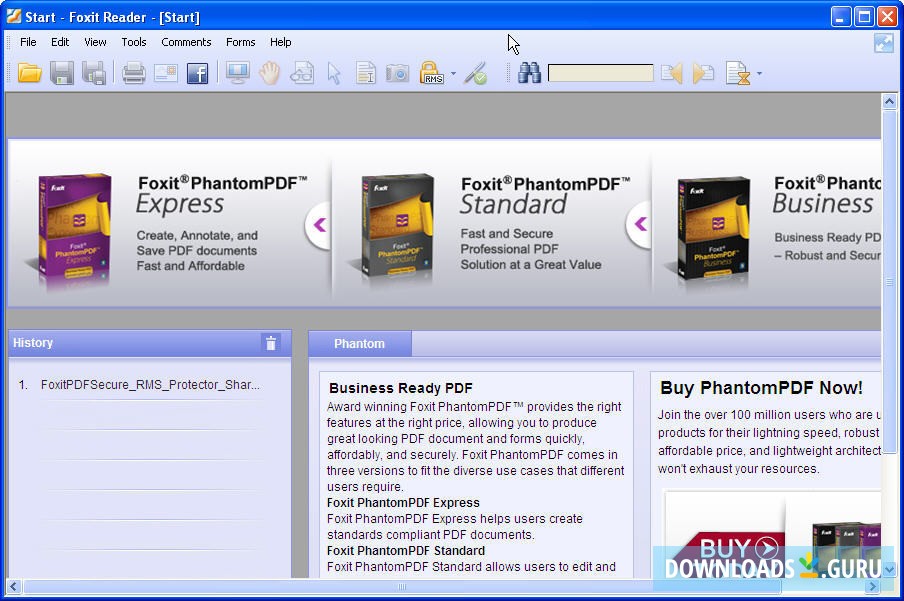The height and width of the screenshot is (601, 904).
Task: Expand the dropdown beside the rightmost toolbar icon
Action: coord(757,73)
